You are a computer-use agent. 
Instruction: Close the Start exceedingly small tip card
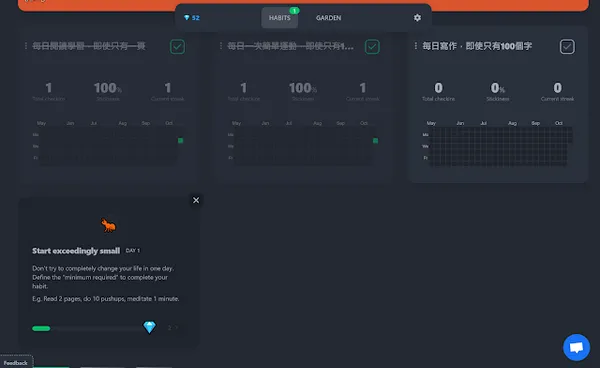point(196,200)
